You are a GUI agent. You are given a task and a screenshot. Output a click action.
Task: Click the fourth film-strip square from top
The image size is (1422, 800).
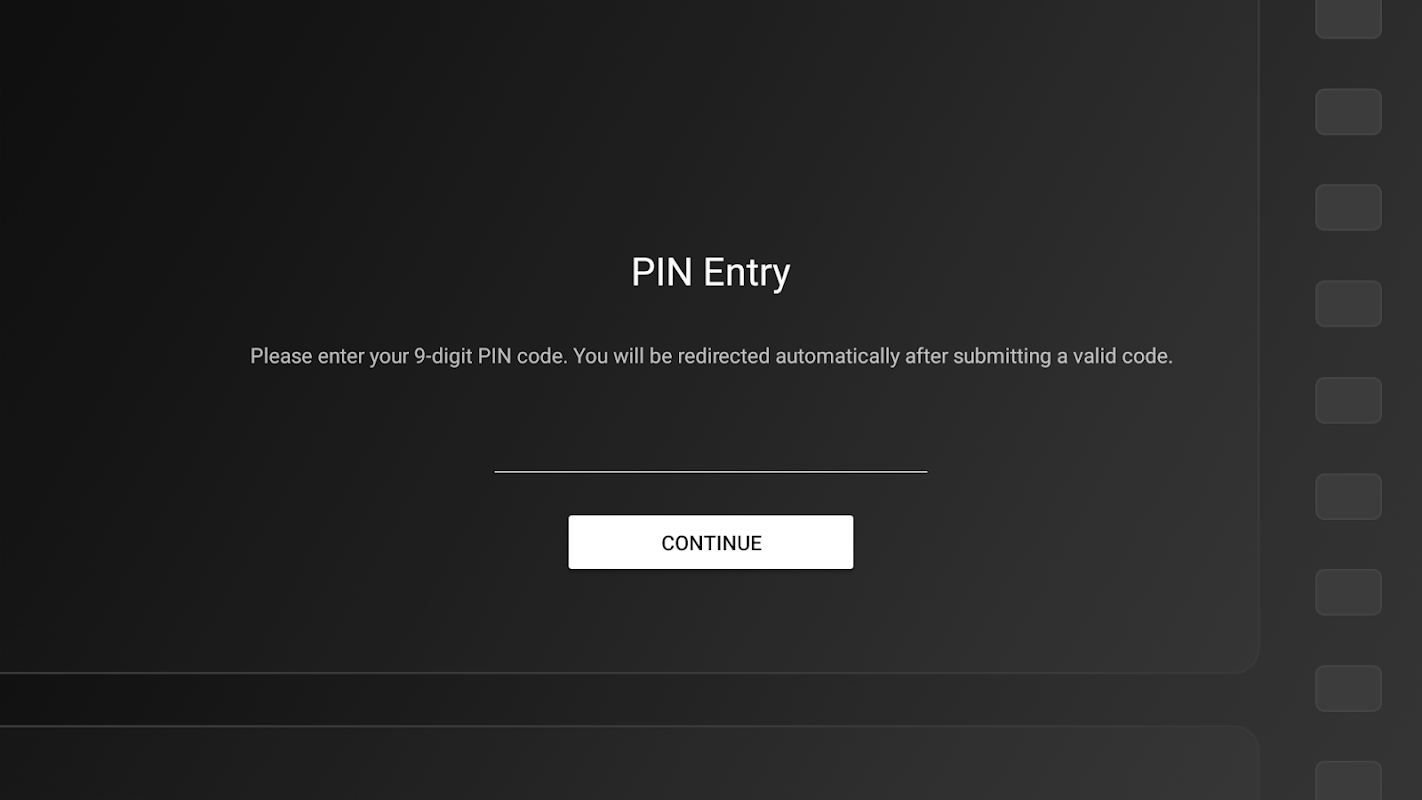pos(1348,303)
